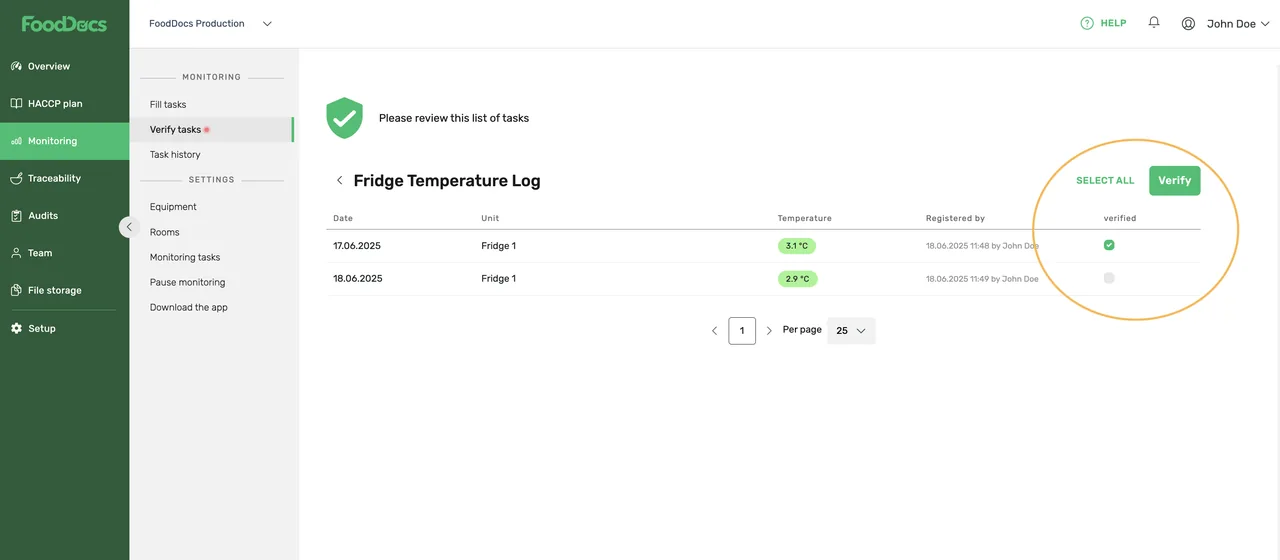Screen dimensions: 1280x560
Task: Click the green shield checkmark icon
Action: (344, 118)
